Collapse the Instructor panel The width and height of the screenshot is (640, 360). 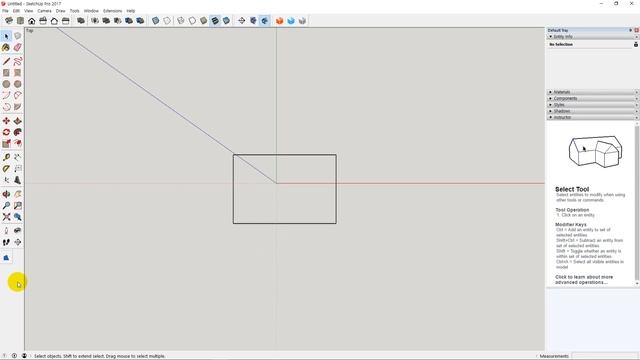coord(593,118)
